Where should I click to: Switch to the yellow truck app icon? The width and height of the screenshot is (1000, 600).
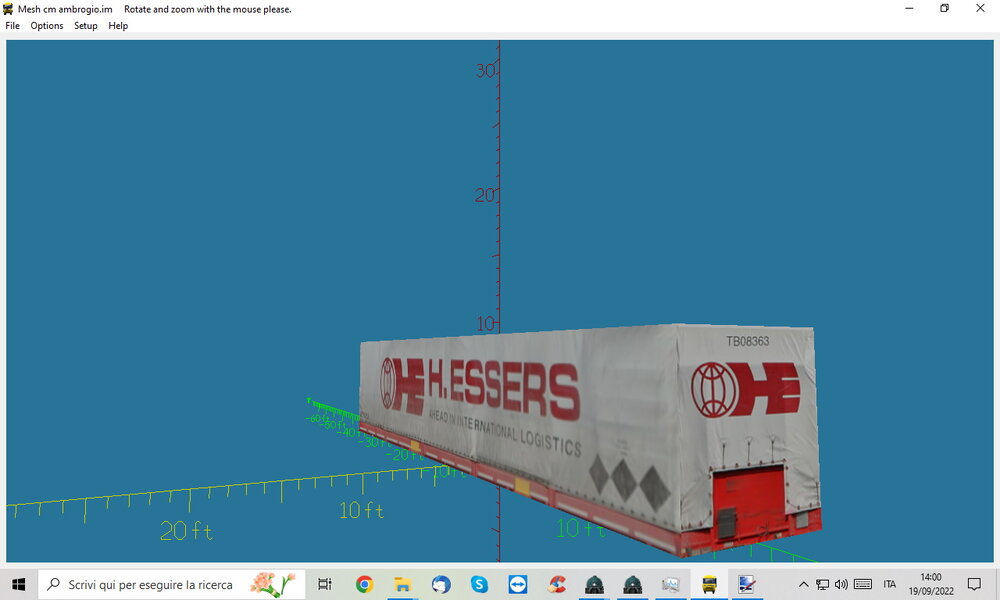tap(709, 584)
